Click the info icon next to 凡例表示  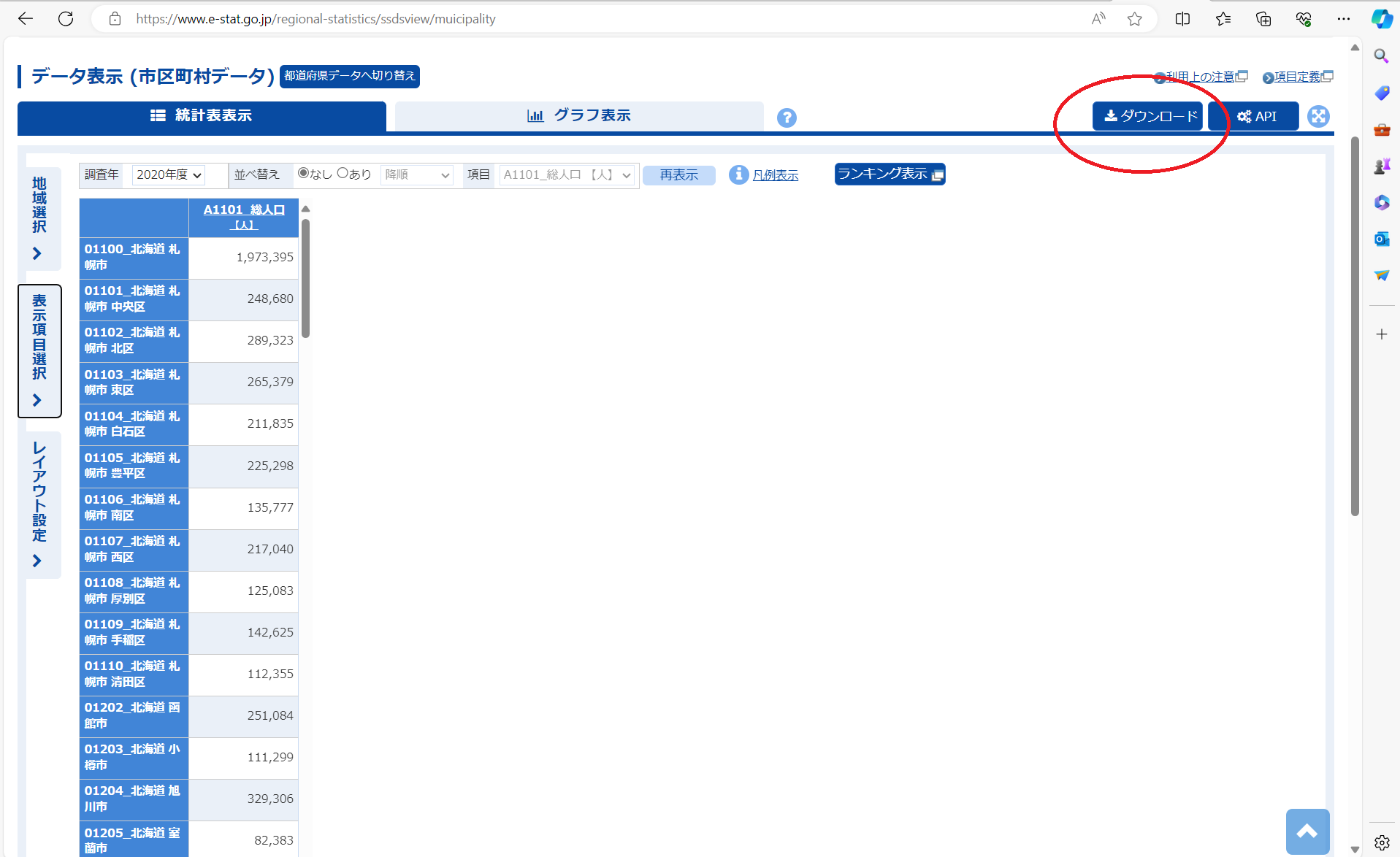click(738, 174)
